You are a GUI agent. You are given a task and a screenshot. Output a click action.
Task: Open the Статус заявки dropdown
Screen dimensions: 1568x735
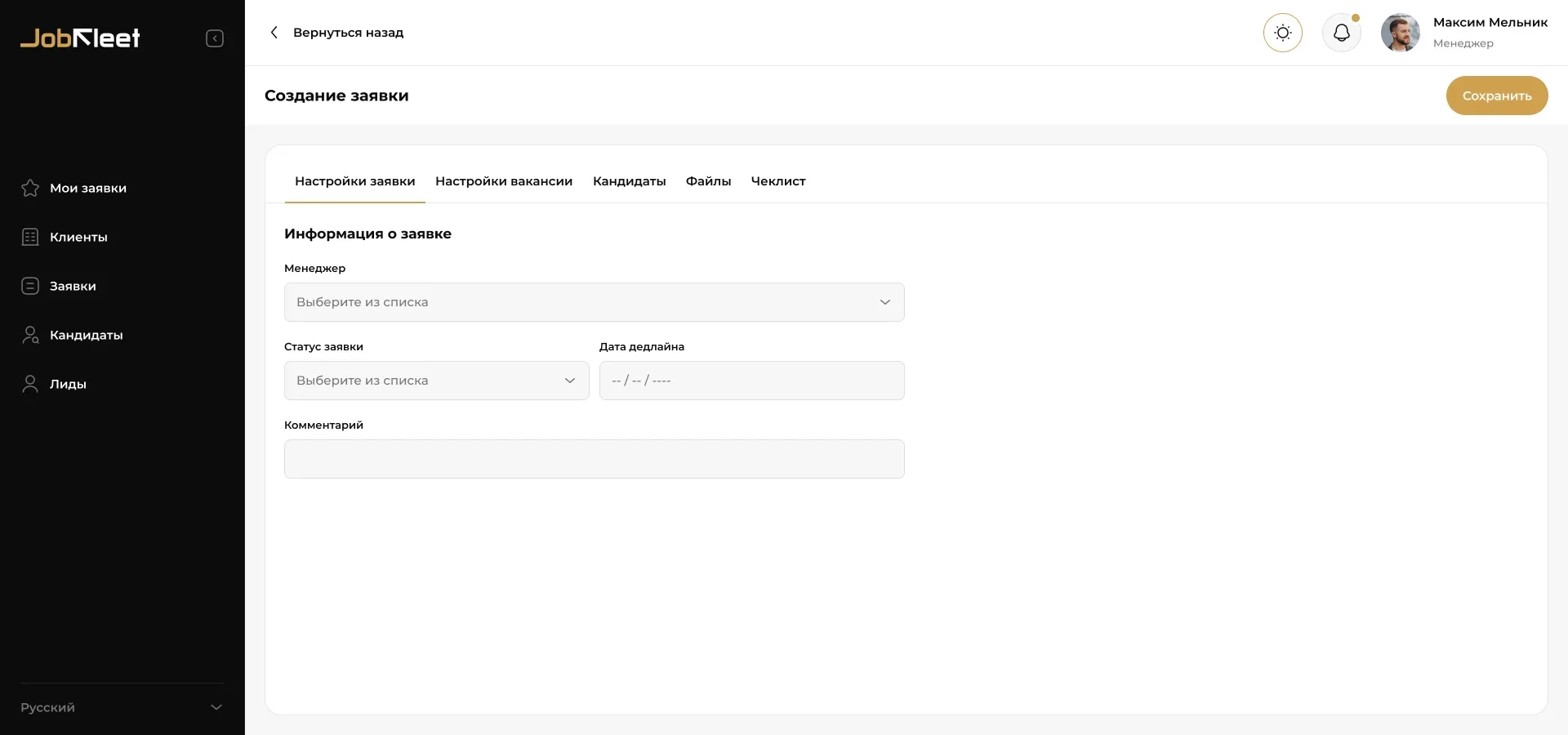pos(436,381)
